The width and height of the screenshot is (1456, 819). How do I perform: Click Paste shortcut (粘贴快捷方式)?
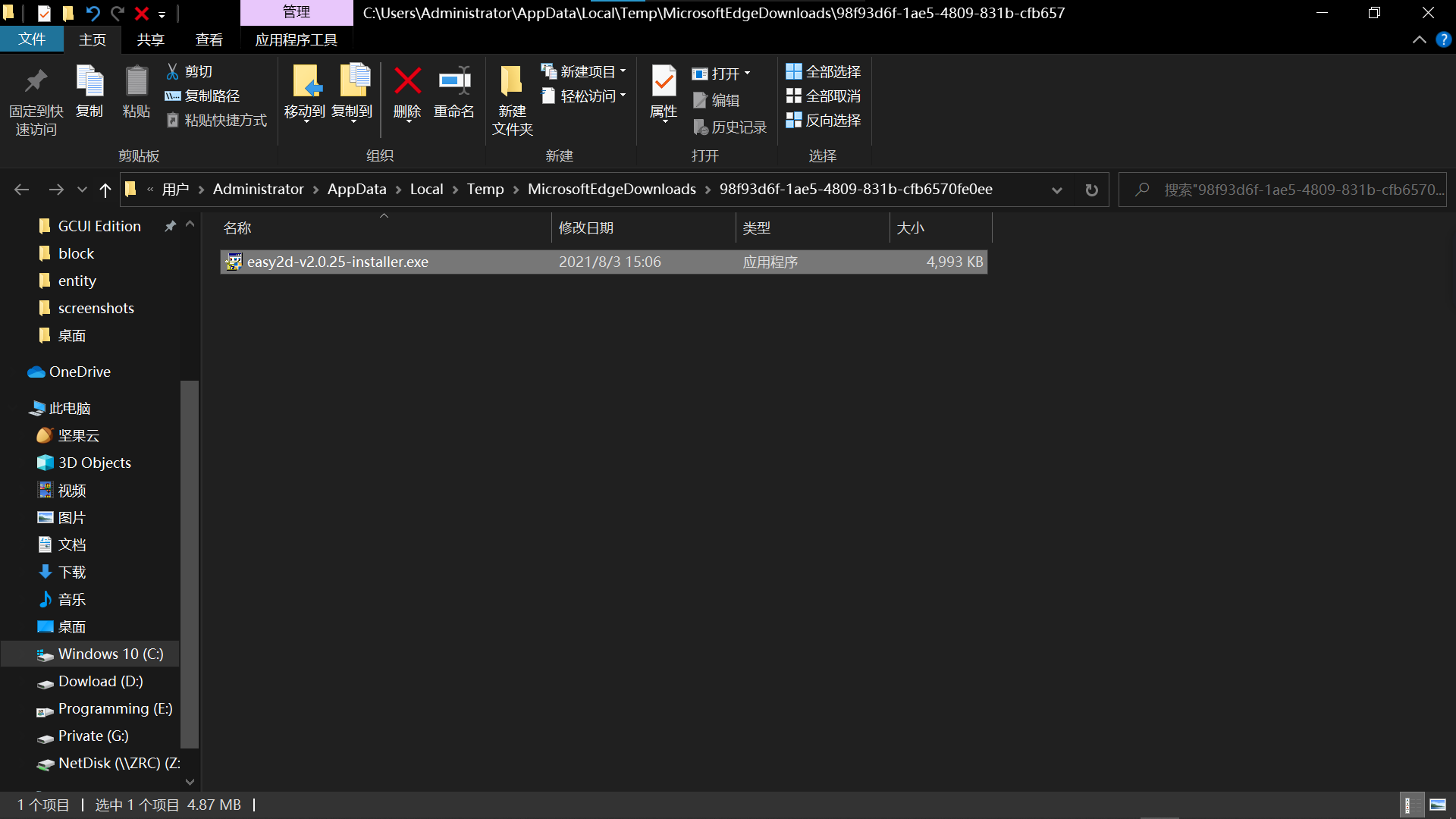[x=217, y=120]
